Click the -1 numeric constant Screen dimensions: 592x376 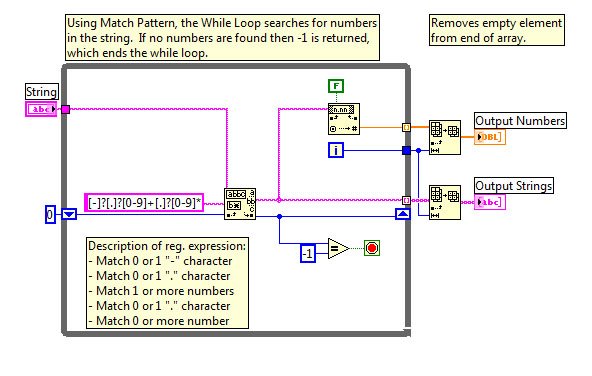point(308,253)
